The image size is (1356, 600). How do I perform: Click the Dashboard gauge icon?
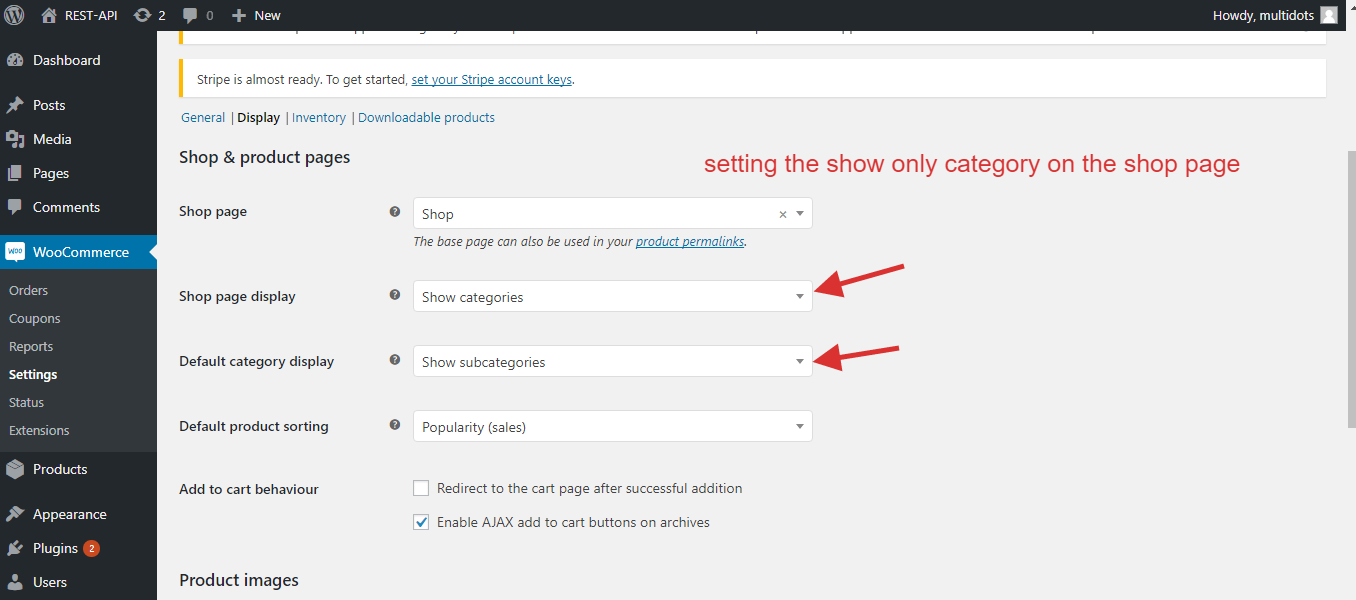pos(15,60)
